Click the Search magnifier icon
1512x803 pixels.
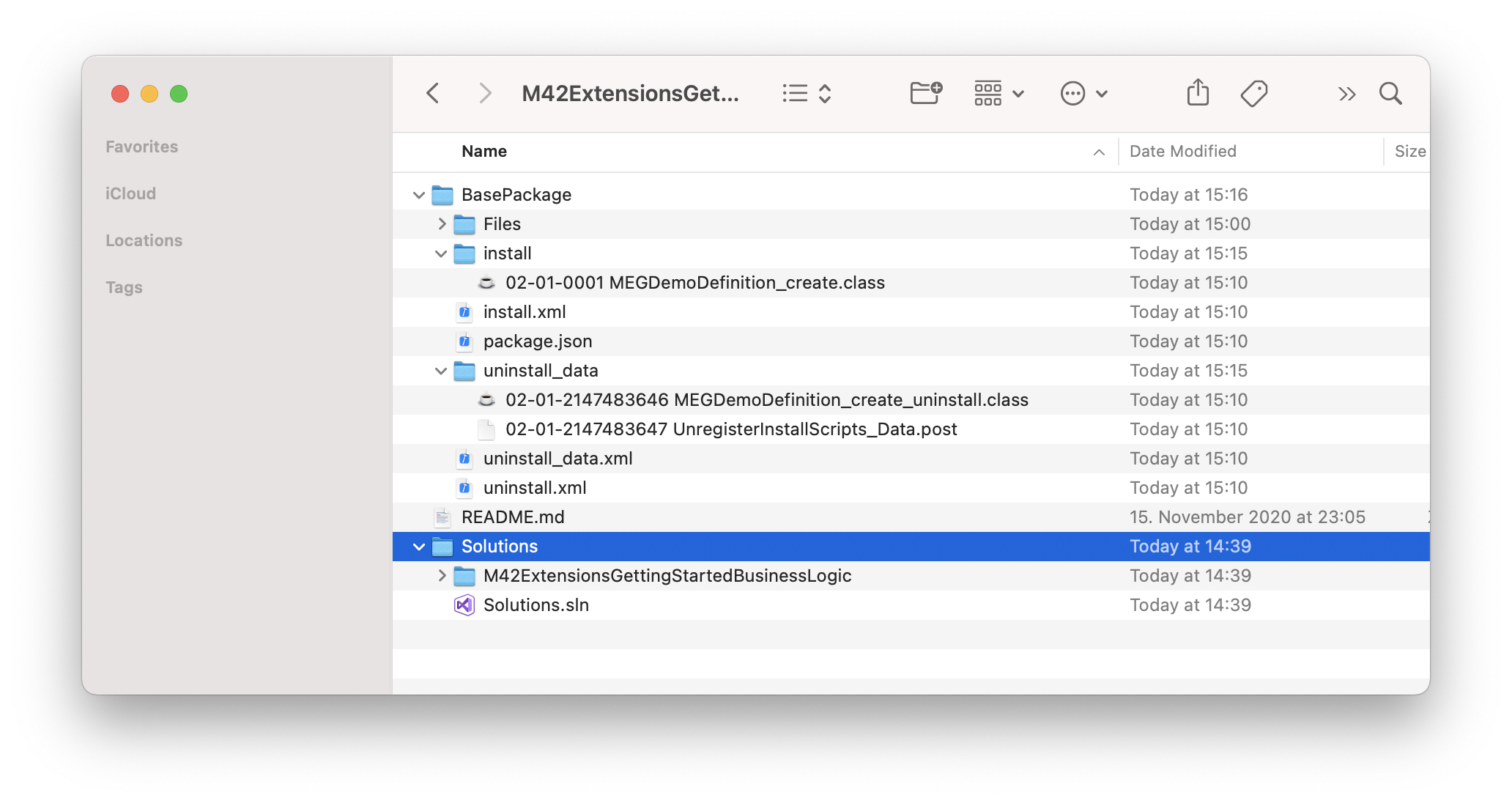1390,93
